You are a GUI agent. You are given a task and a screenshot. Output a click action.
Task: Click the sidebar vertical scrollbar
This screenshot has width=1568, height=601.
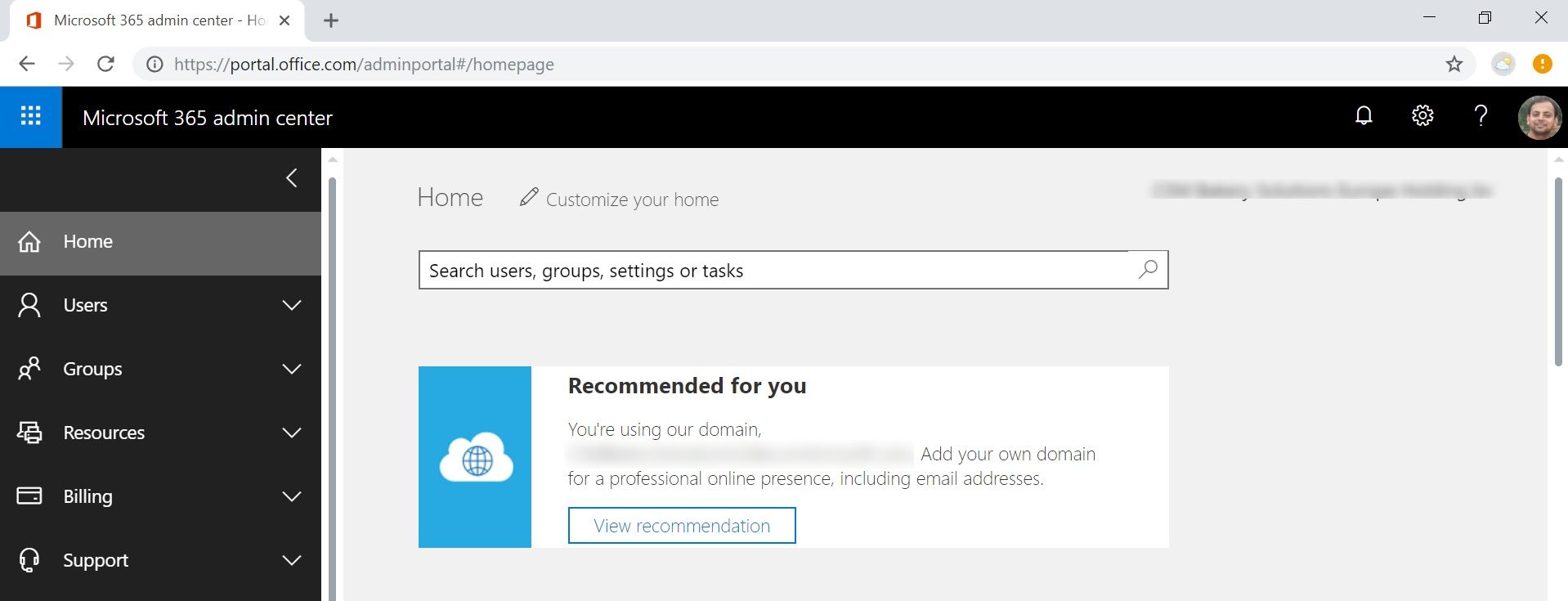coord(332,388)
